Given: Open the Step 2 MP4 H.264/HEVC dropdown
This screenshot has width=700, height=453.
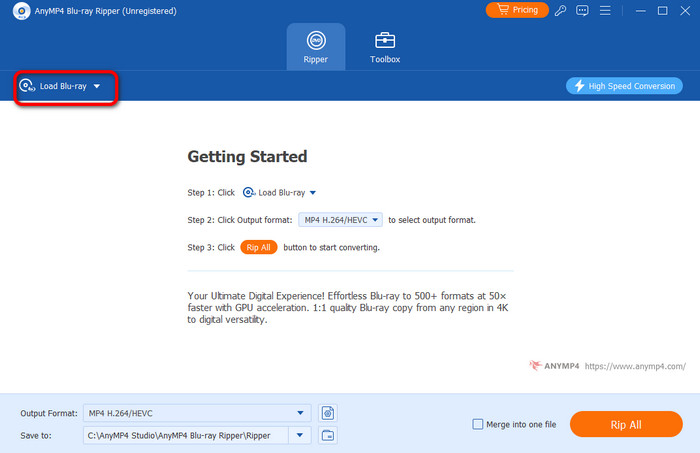Looking at the screenshot, I should pos(340,220).
